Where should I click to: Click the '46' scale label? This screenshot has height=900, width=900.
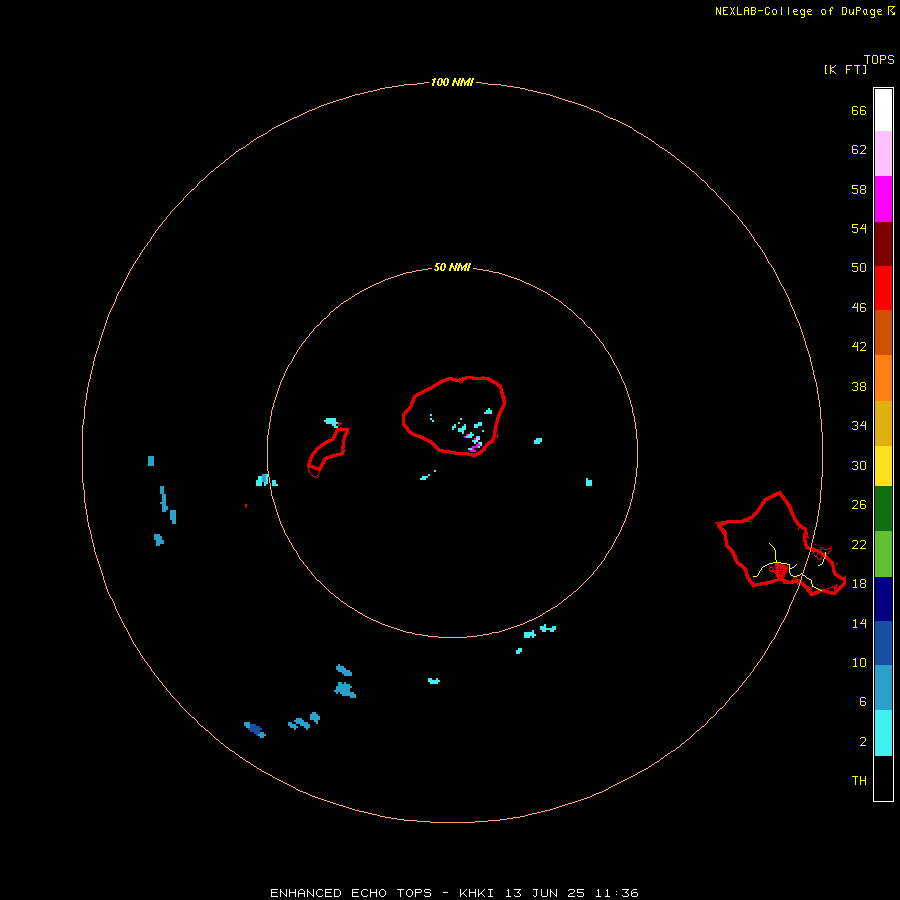point(859,308)
